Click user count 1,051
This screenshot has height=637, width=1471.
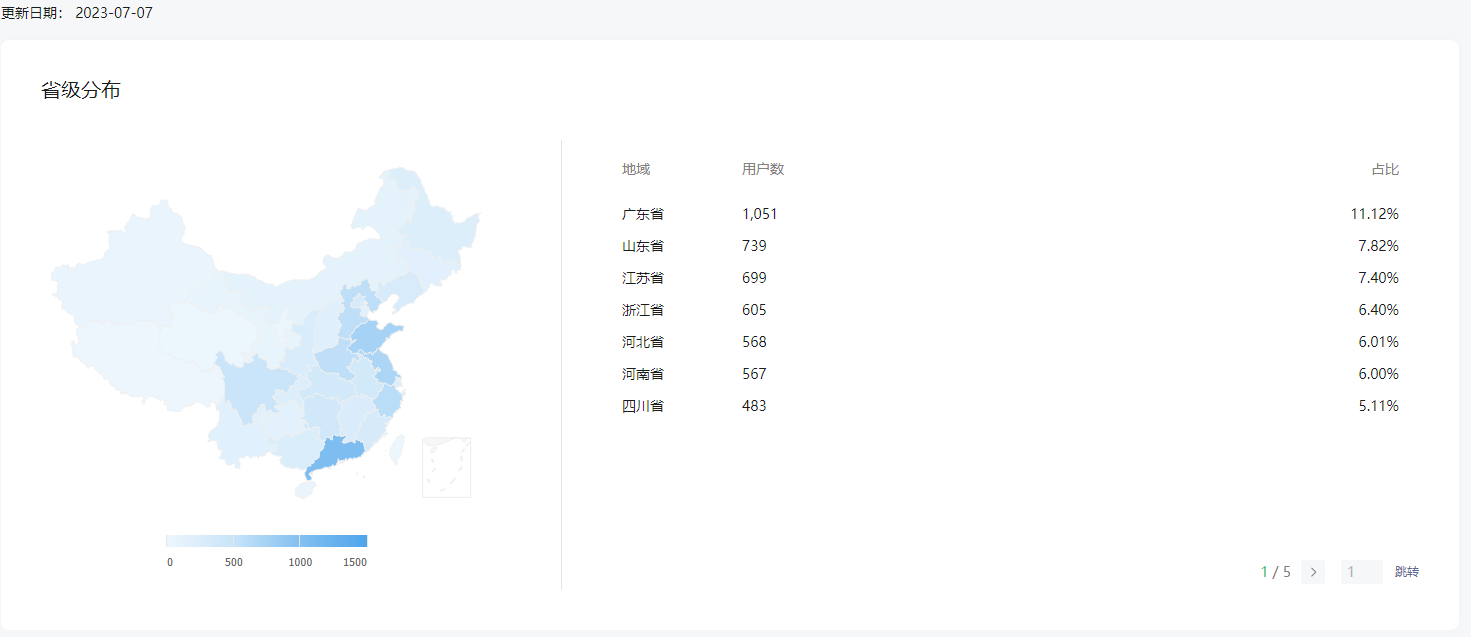click(x=760, y=214)
